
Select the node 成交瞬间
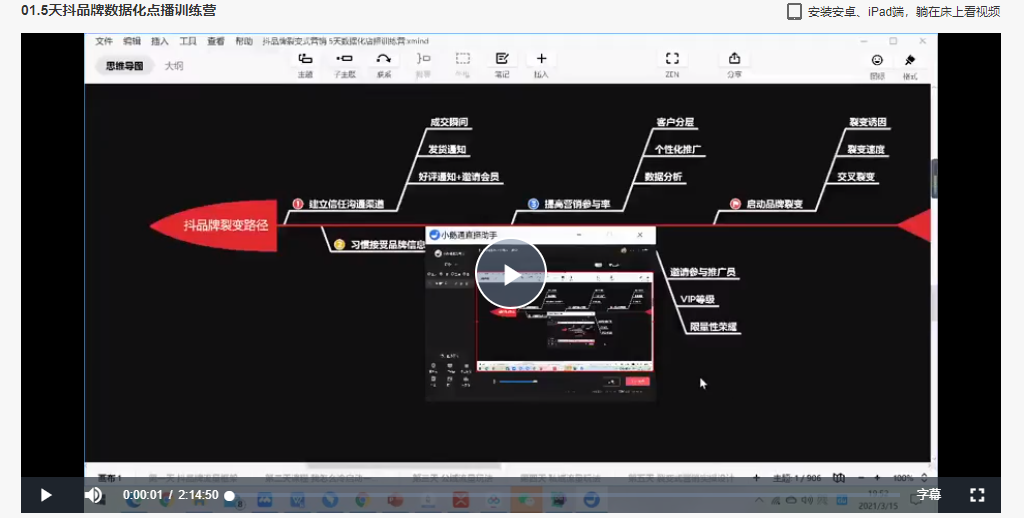449,122
